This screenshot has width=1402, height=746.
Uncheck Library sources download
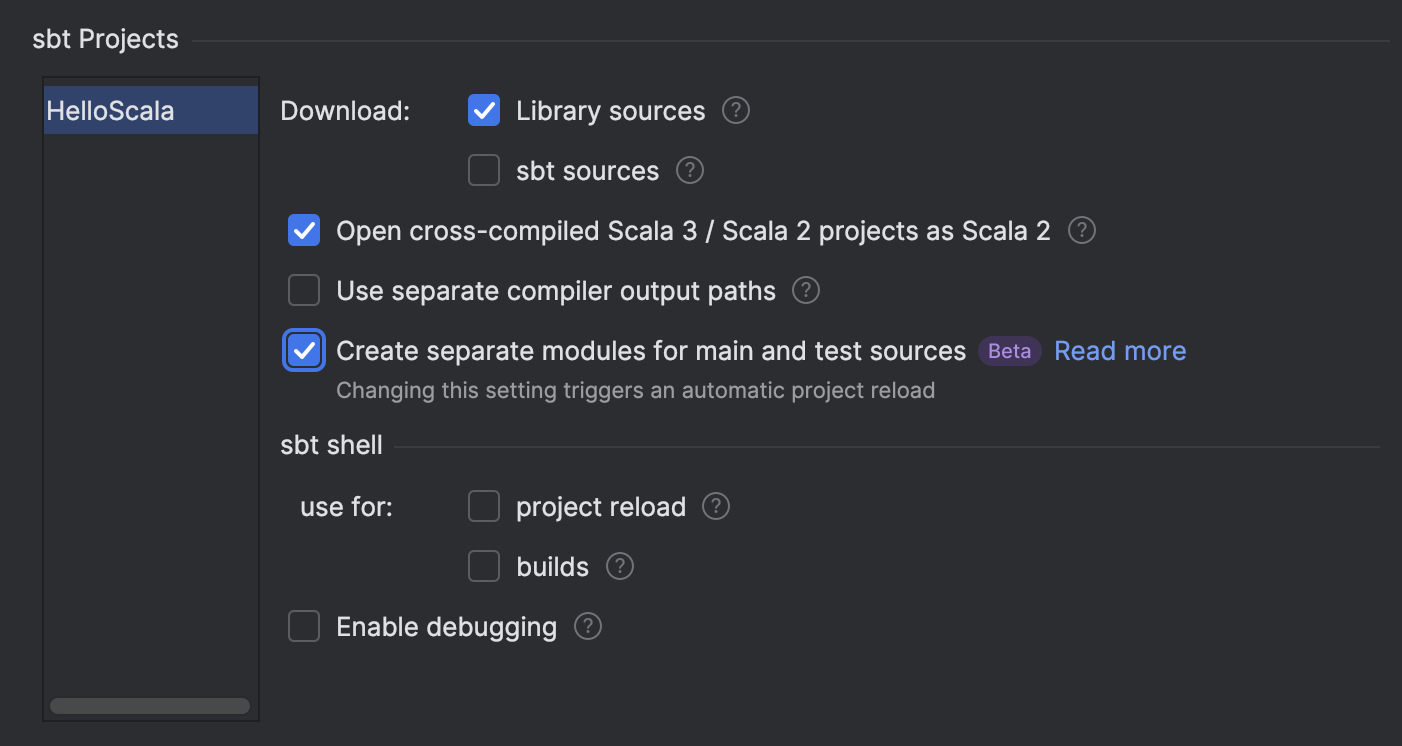point(484,110)
